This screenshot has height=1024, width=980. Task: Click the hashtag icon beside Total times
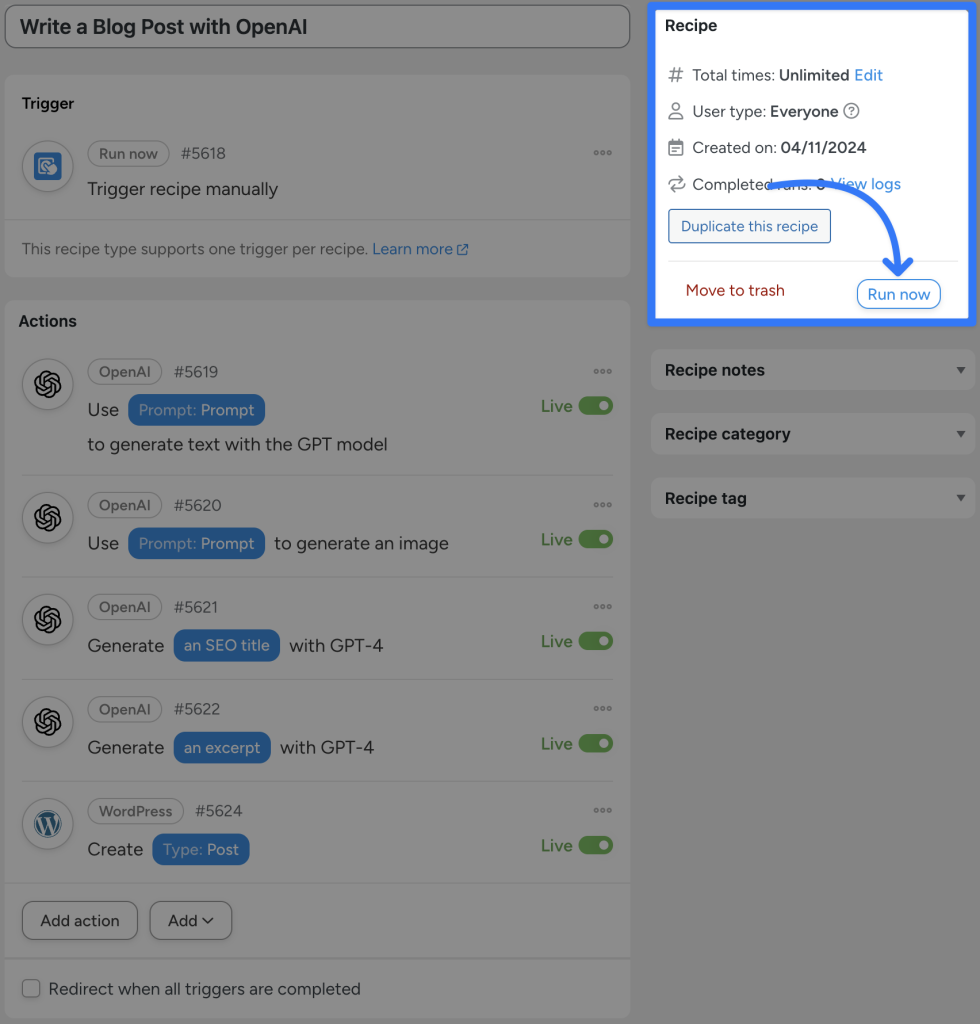pos(677,75)
